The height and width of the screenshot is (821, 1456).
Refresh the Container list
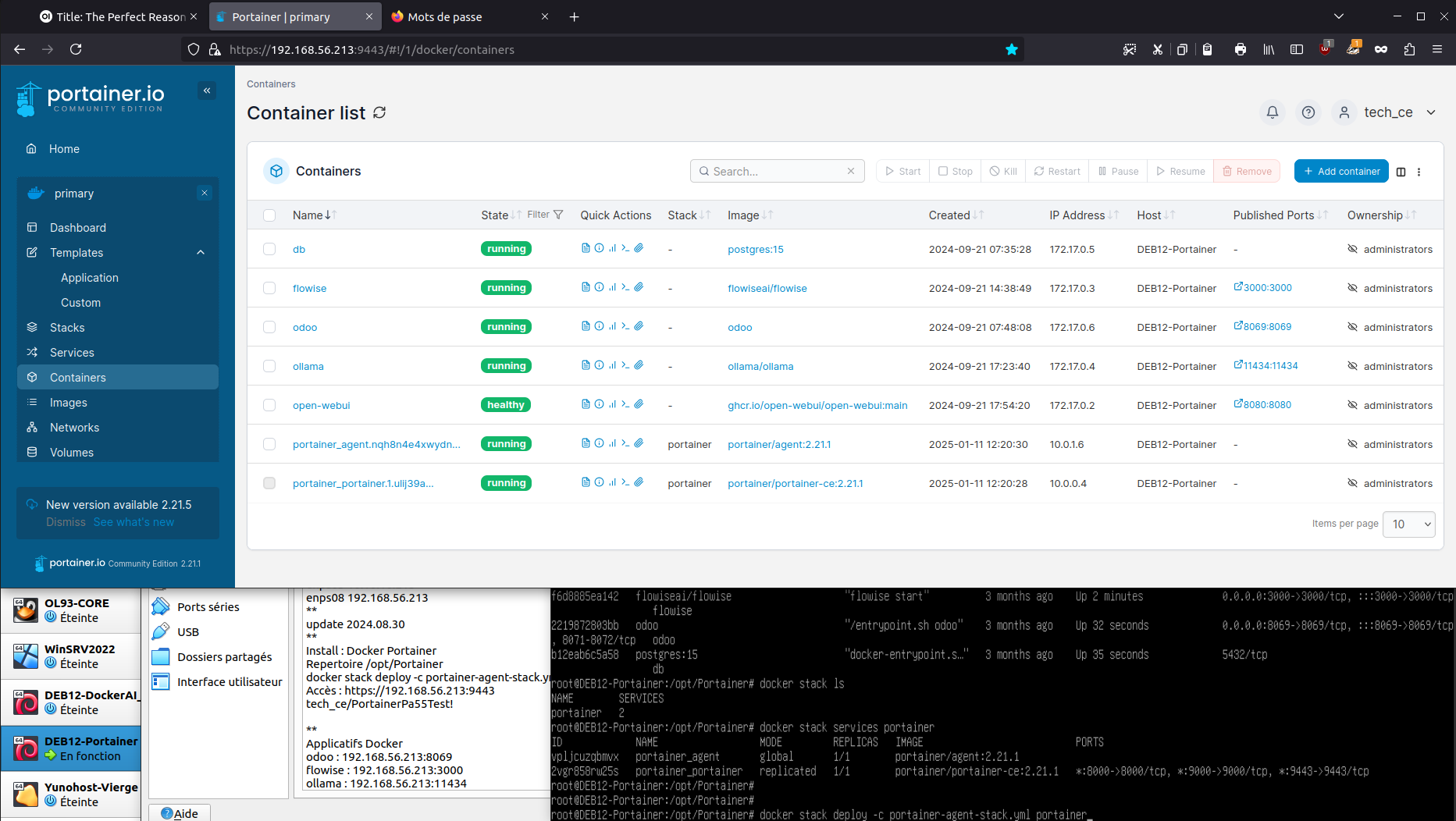coord(379,112)
